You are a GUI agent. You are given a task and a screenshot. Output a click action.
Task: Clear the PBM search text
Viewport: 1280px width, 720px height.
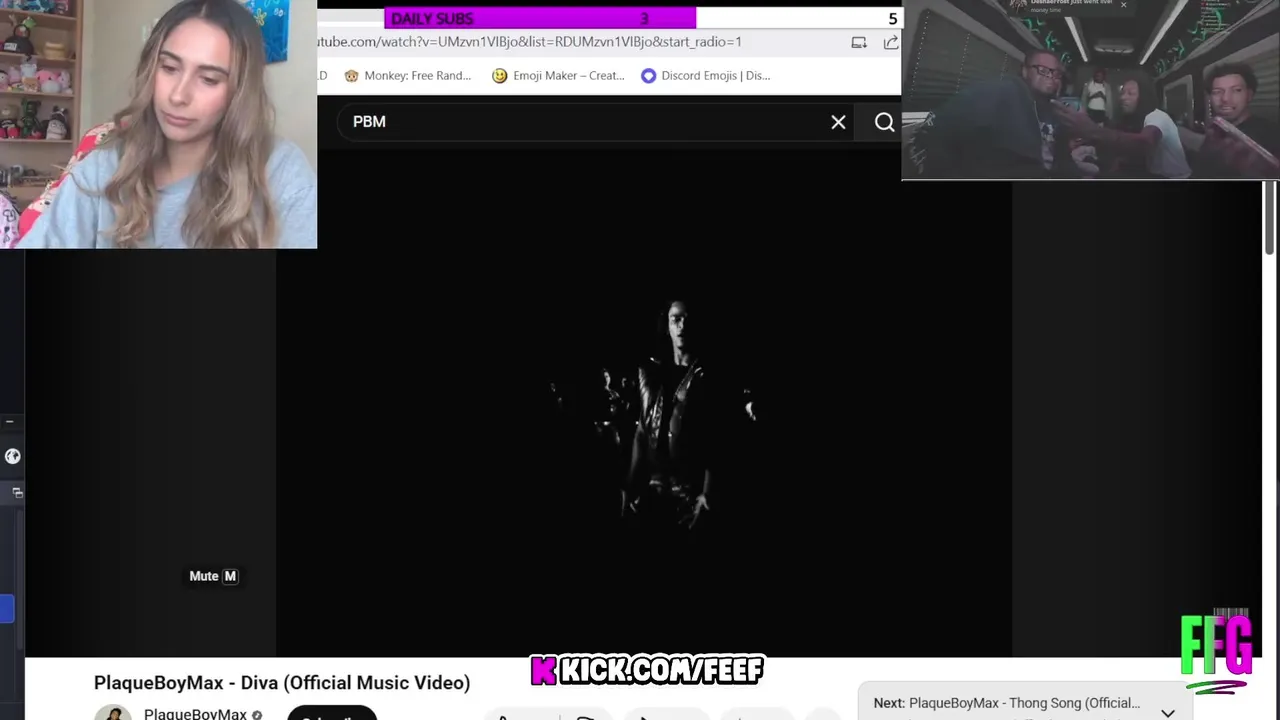click(838, 122)
